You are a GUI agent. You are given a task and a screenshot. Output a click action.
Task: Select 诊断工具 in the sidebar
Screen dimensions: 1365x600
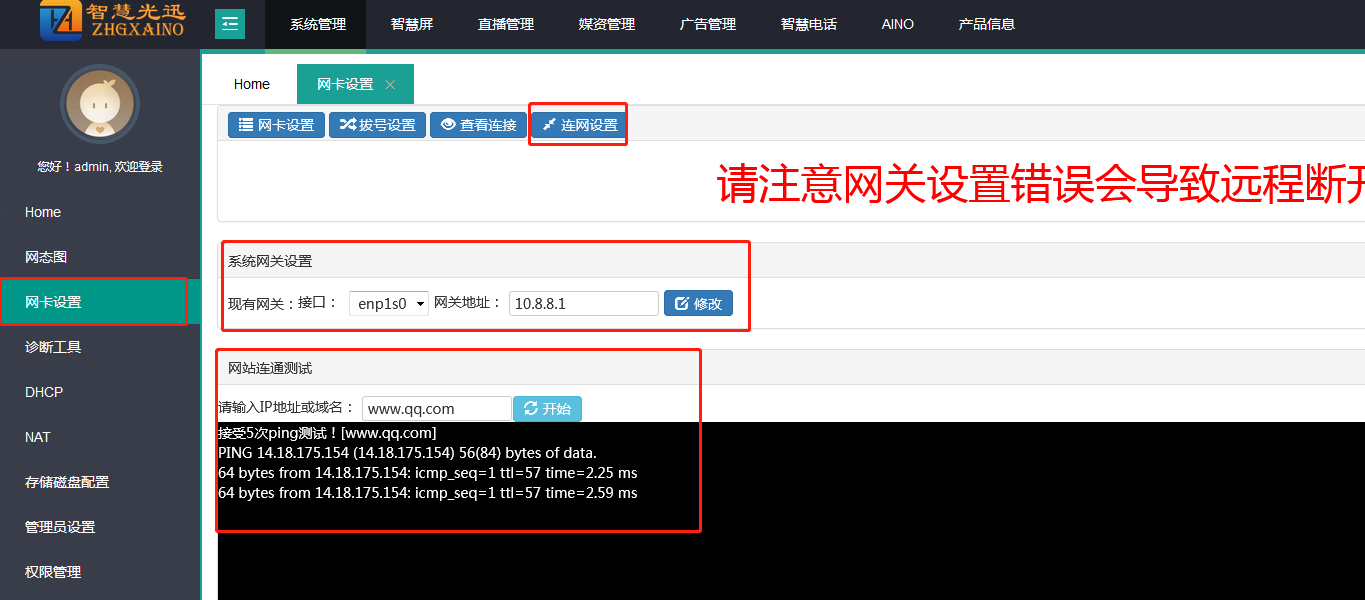pyautogui.click(x=53, y=347)
